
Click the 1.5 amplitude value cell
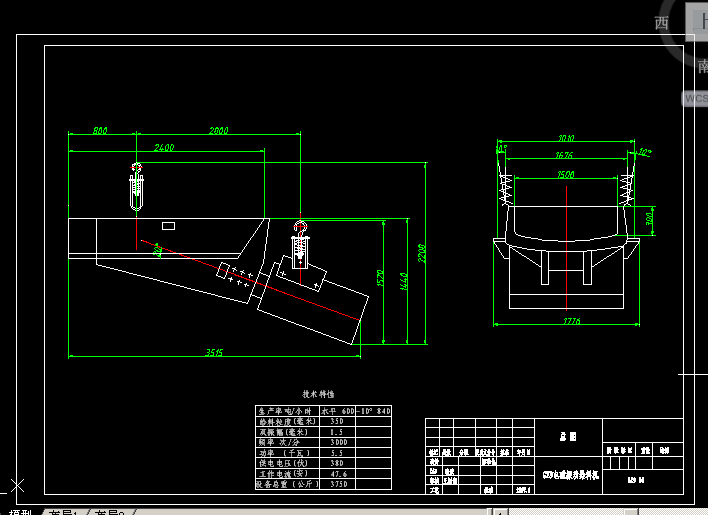click(x=338, y=432)
